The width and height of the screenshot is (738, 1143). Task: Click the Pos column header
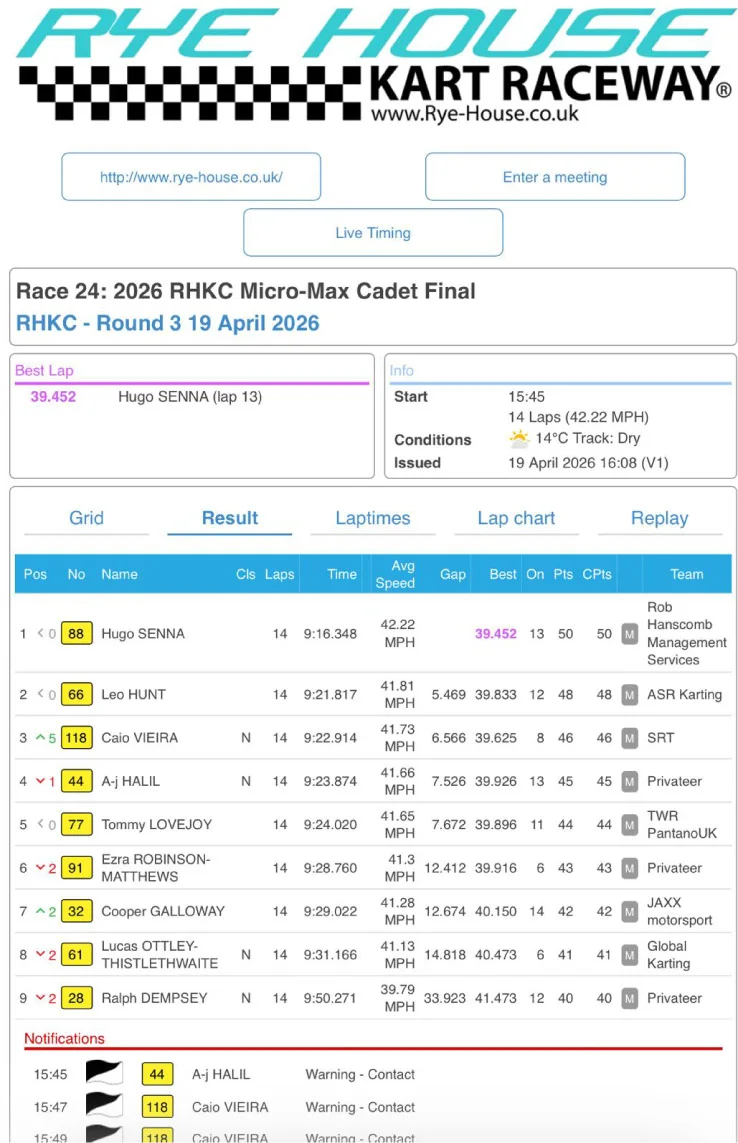point(35,574)
